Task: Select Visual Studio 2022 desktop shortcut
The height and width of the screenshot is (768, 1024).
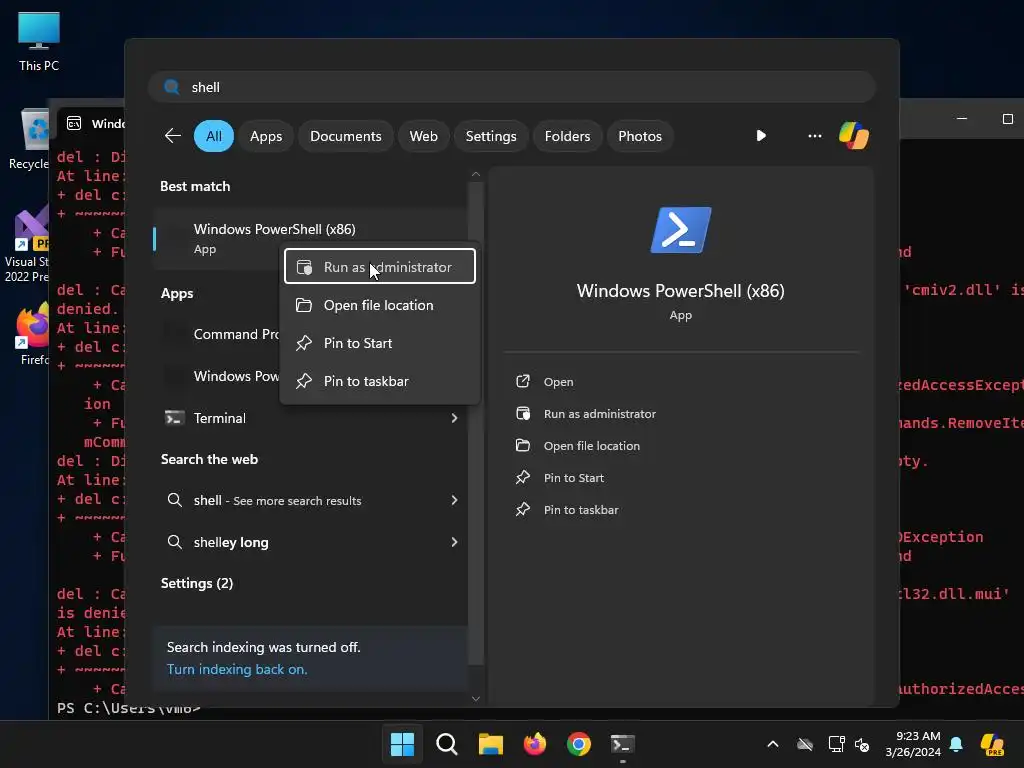Action: (x=27, y=243)
